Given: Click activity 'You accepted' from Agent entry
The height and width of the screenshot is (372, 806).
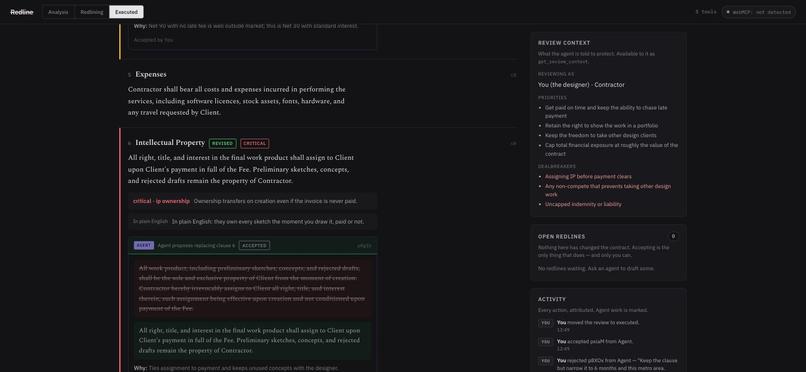Looking at the screenshot, I should (595, 342).
